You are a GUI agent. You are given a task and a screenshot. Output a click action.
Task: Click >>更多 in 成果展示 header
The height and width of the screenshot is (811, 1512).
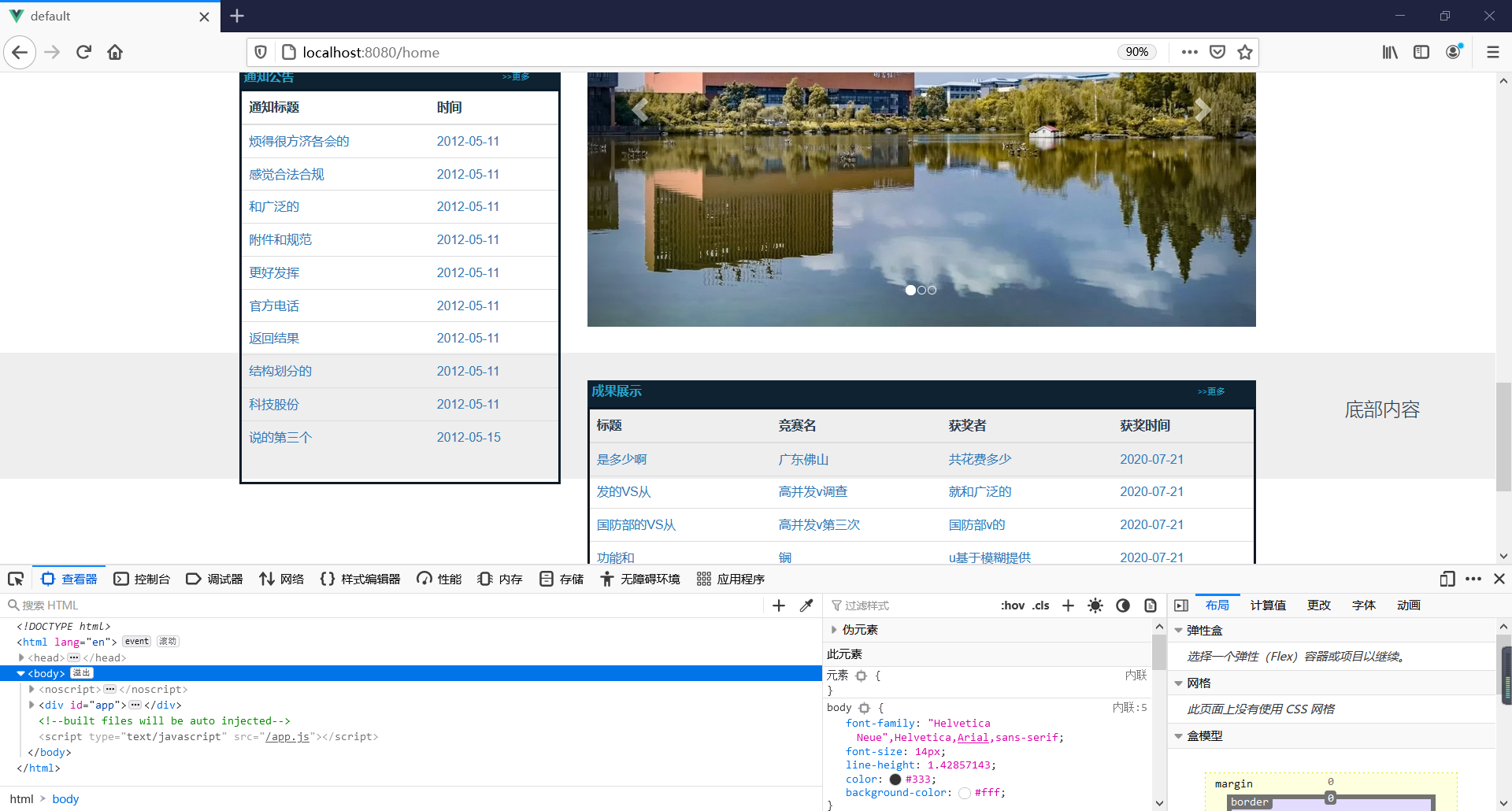(x=1210, y=391)
